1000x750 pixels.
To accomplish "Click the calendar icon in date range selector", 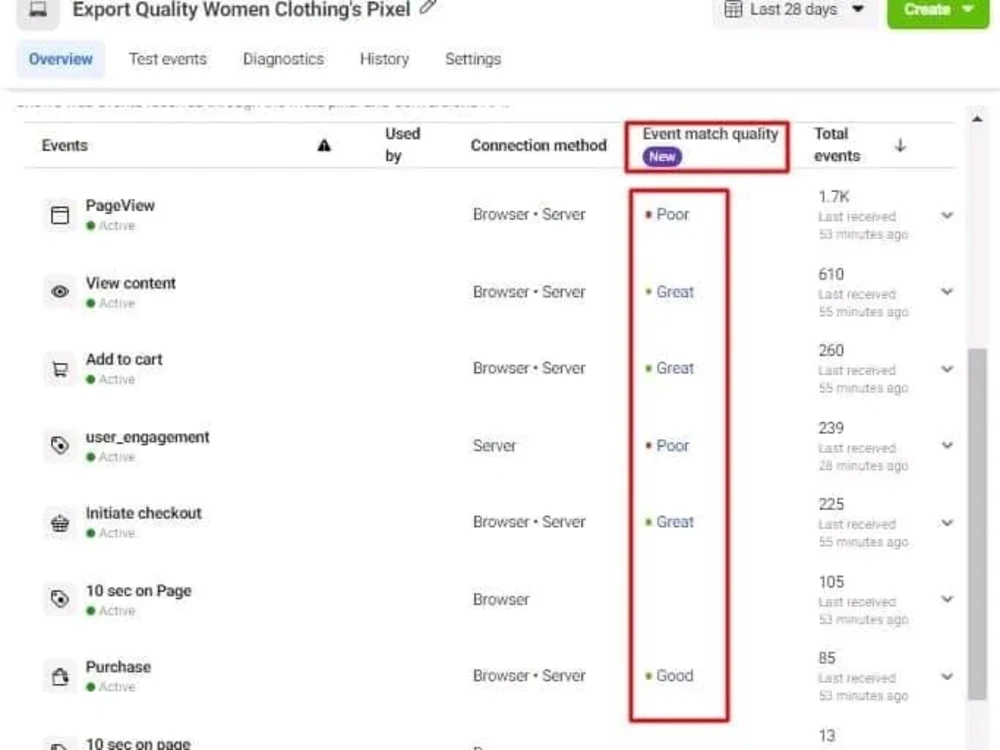I will click(733, 10).
